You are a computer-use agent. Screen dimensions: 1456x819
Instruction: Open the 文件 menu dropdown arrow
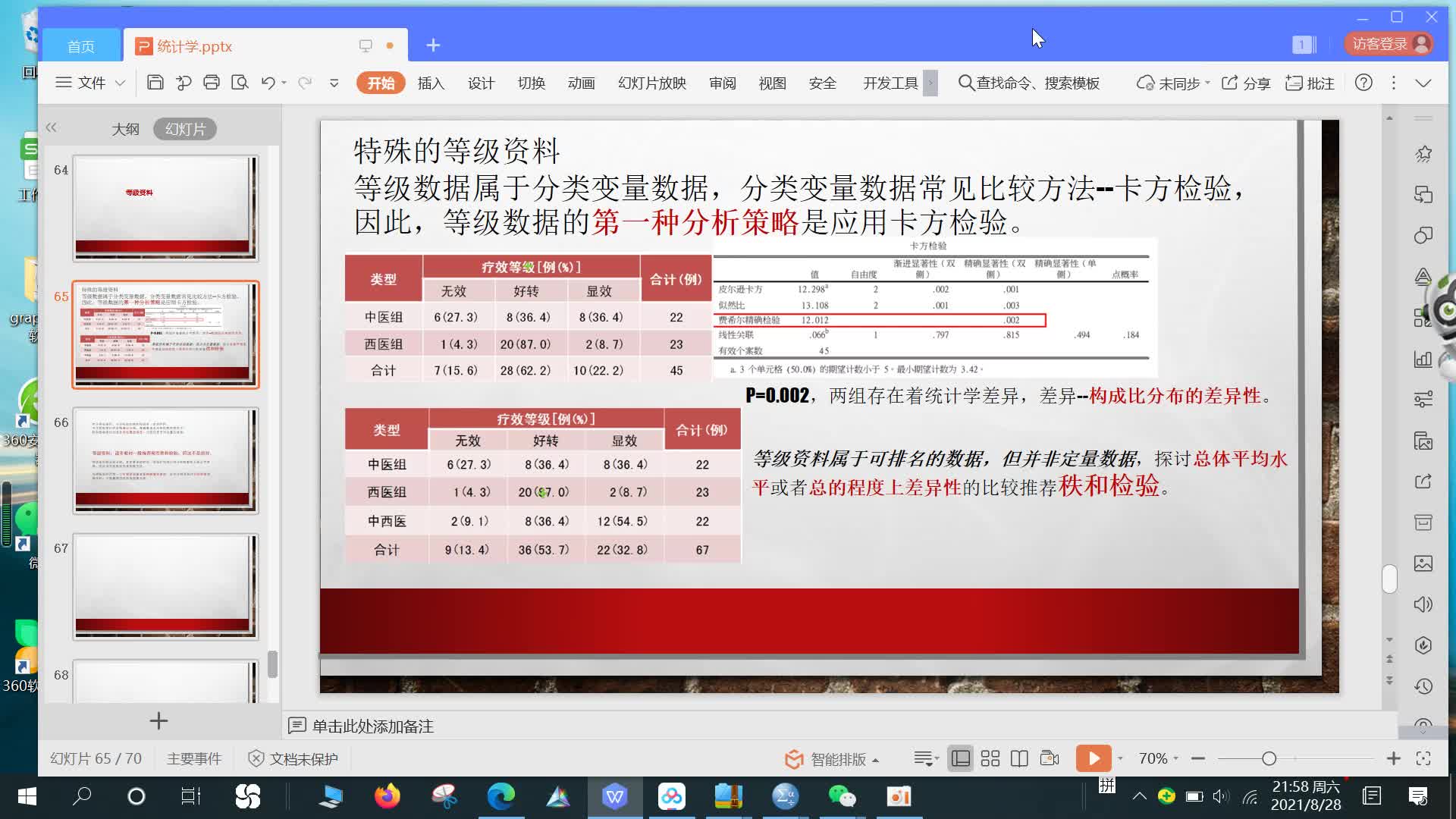point(120,83)
